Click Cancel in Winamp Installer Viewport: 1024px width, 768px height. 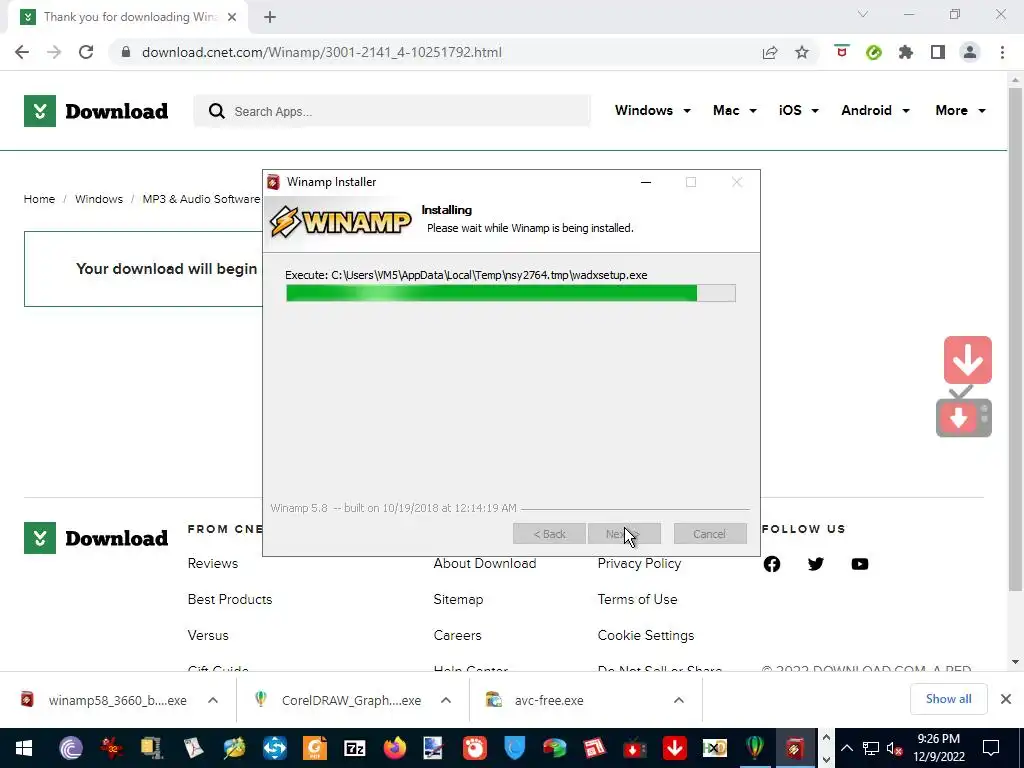(x=710, y=534)
